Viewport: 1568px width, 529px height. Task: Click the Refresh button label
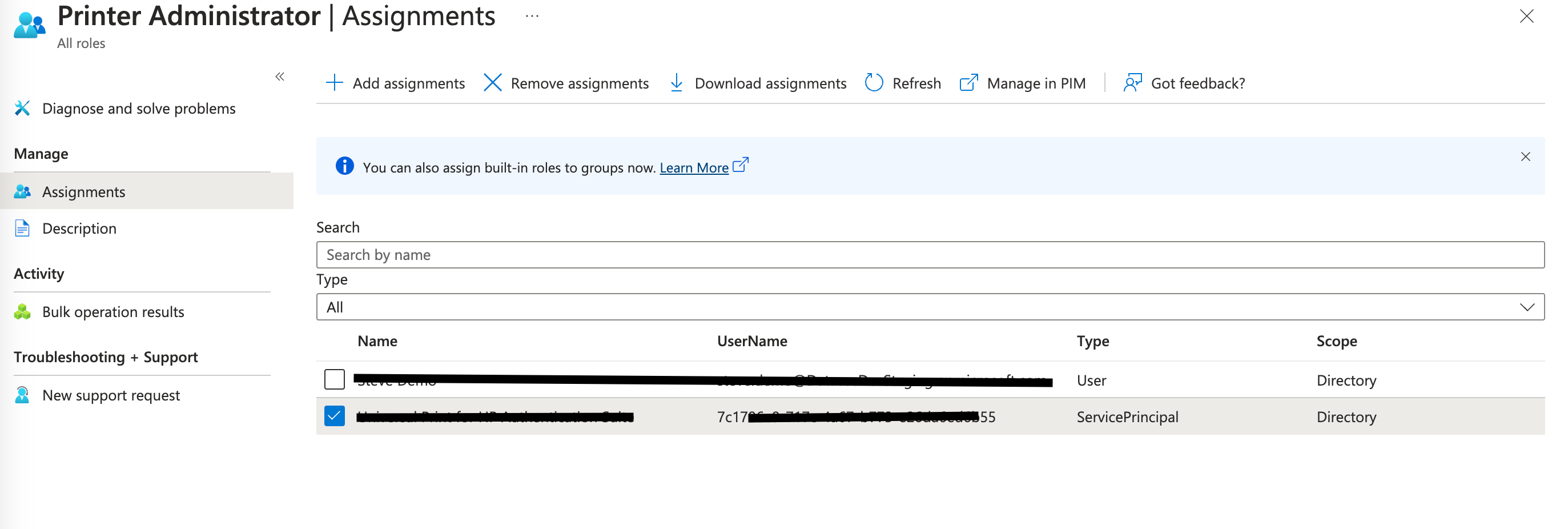[916, 83]
